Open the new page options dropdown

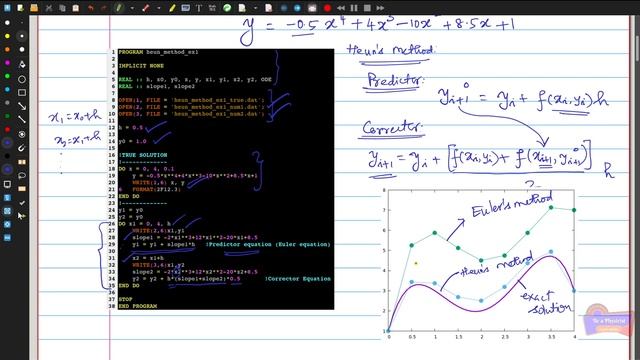click(255, 8)
